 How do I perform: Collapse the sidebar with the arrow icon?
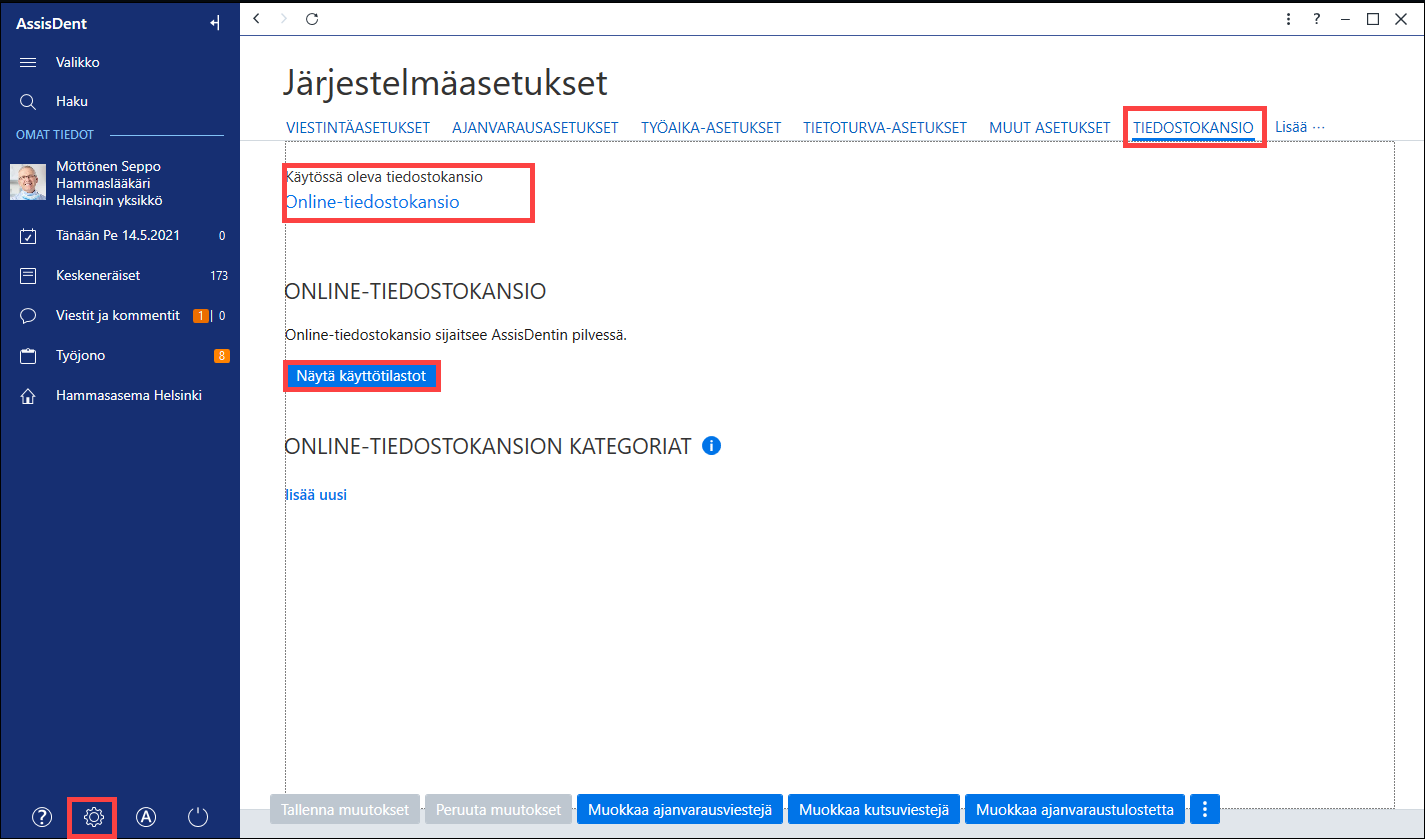pyautogui.click(x=215, y=23)
